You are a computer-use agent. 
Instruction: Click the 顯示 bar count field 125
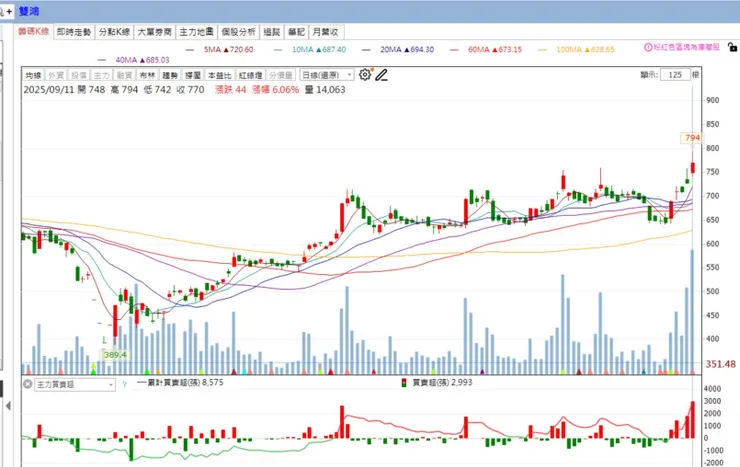point(675,75)
